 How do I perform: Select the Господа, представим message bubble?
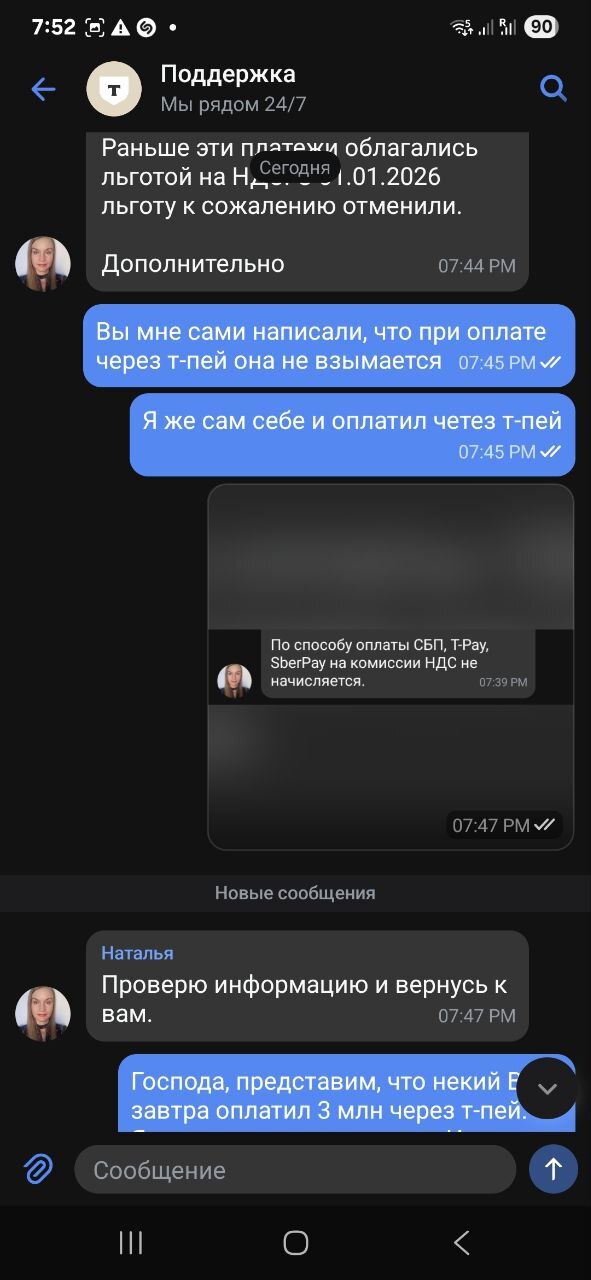point(347,1093)
